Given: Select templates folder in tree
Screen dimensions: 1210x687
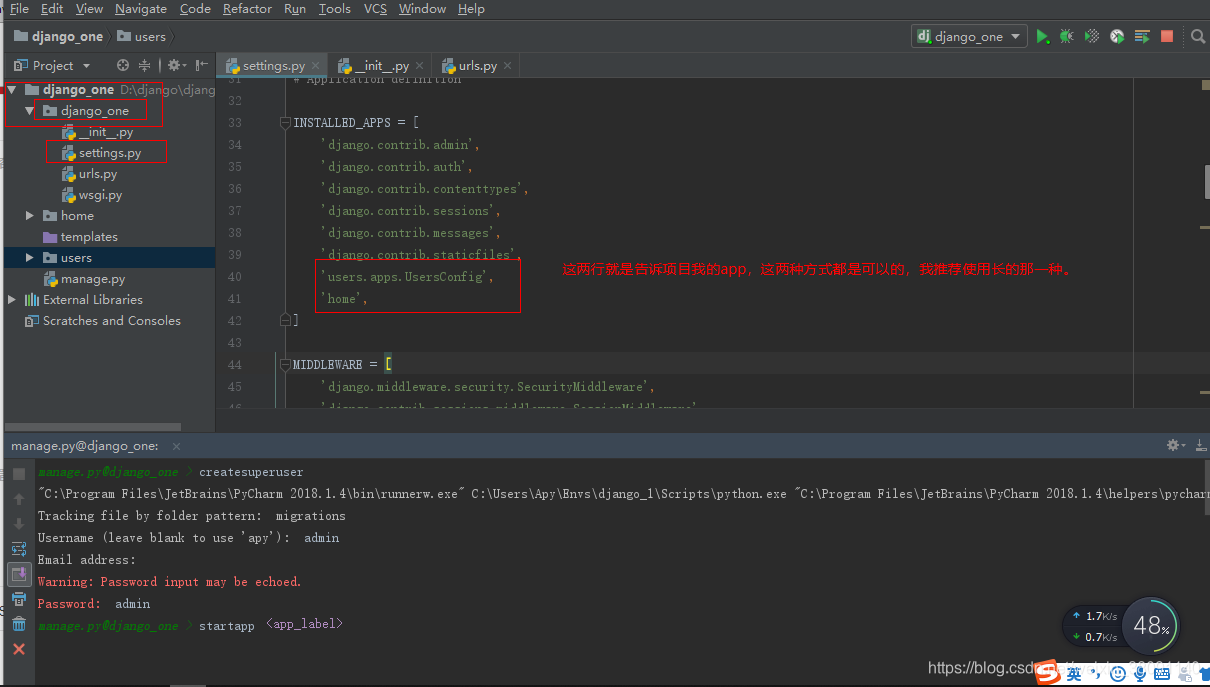Looking at the screenshot, I should point(89,237).
